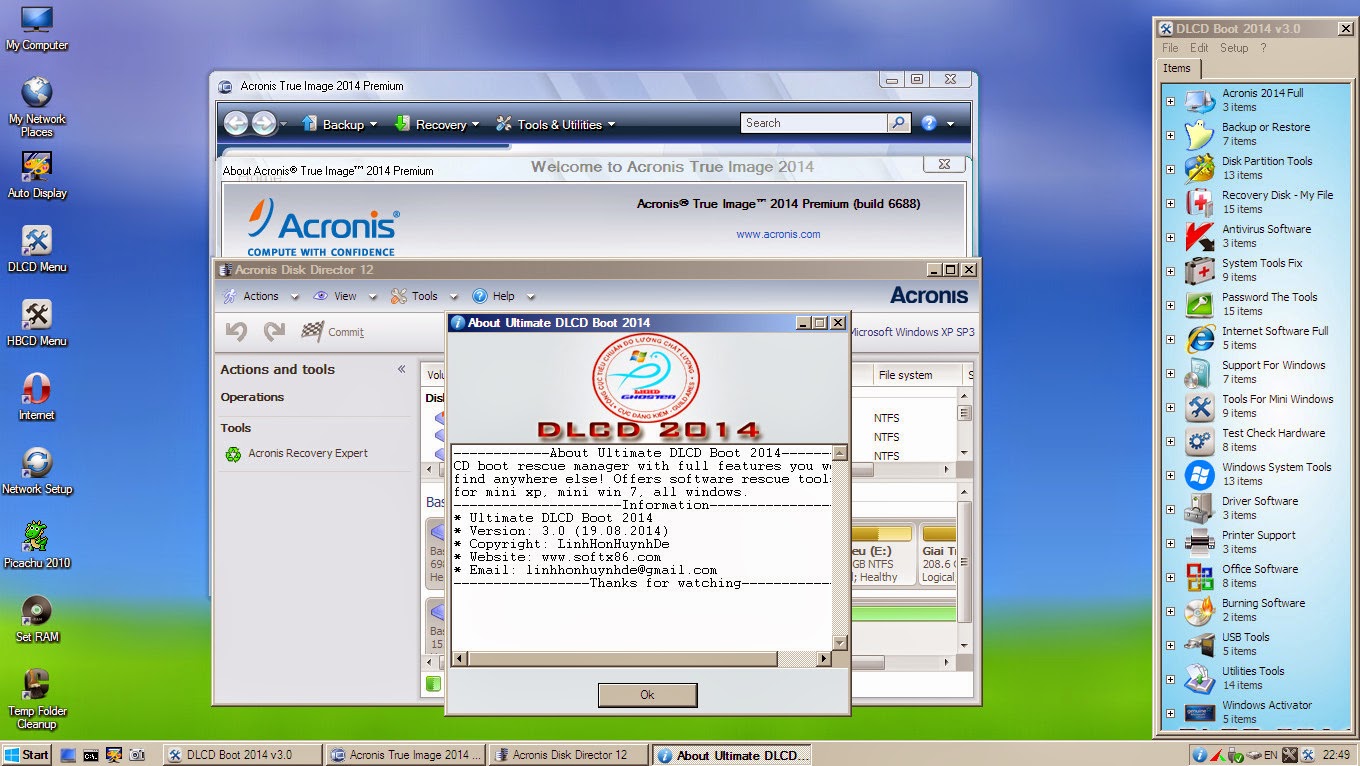Select the My Network Places desktop icon

(x=37, y=108)
